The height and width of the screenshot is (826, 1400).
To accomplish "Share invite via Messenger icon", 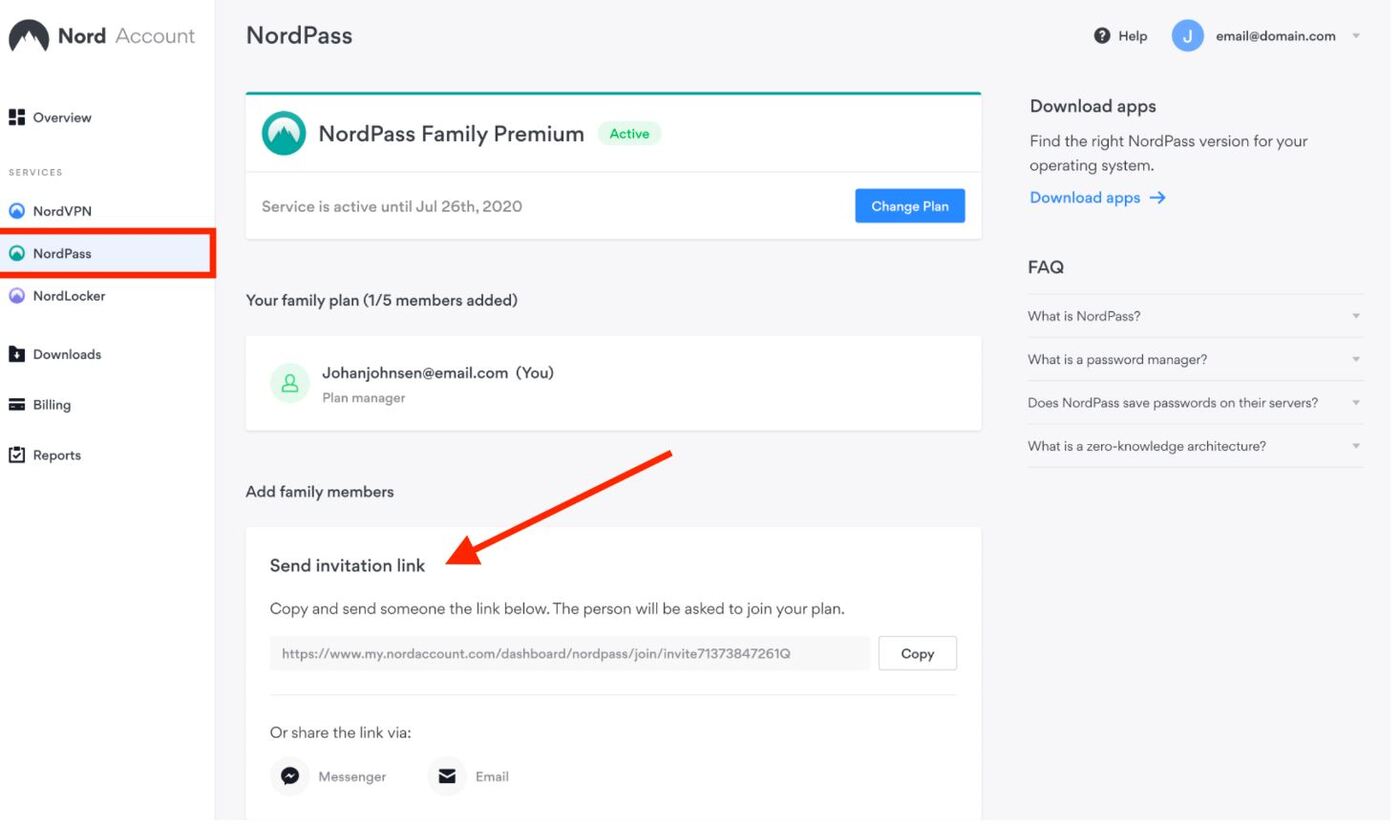I will (x=290, y=777).
